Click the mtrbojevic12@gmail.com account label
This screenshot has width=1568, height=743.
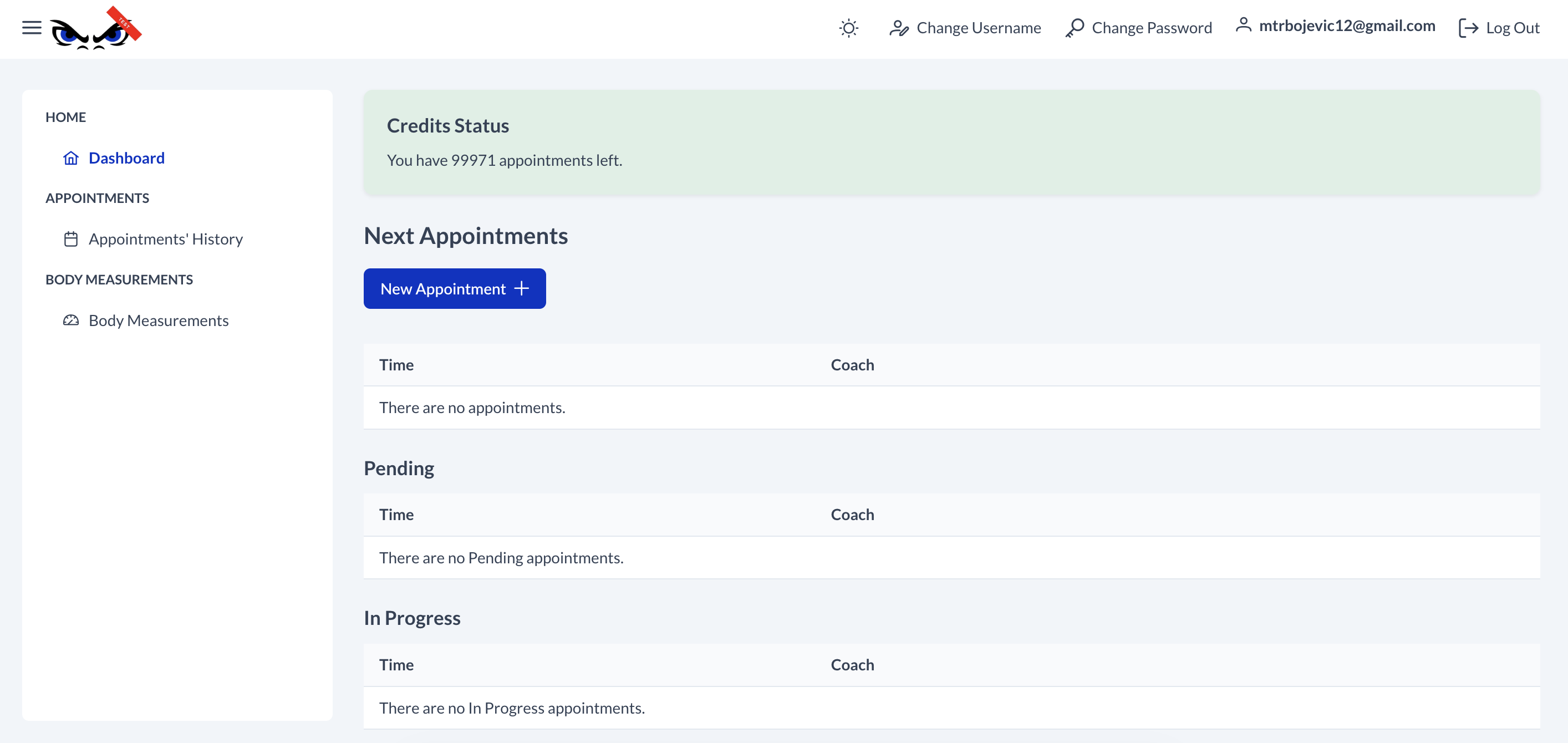1346,26
